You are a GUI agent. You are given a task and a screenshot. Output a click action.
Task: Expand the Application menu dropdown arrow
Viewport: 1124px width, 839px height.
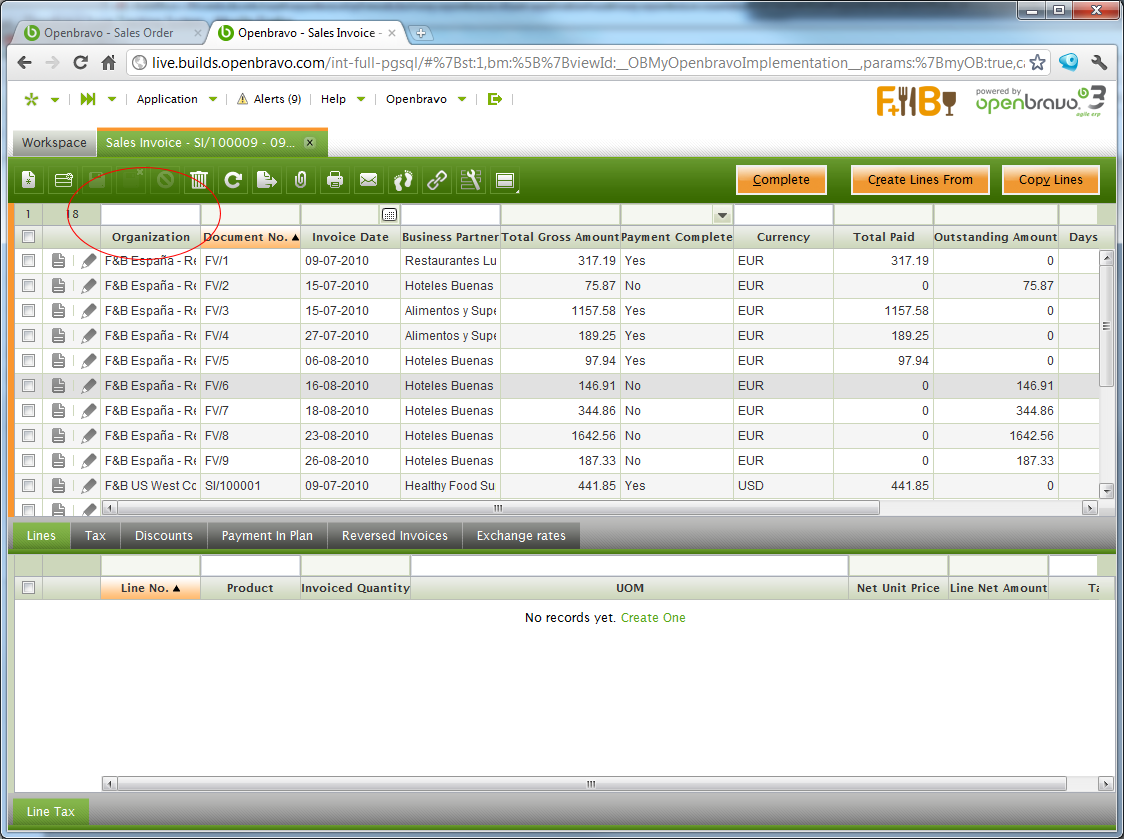(213, 100)
